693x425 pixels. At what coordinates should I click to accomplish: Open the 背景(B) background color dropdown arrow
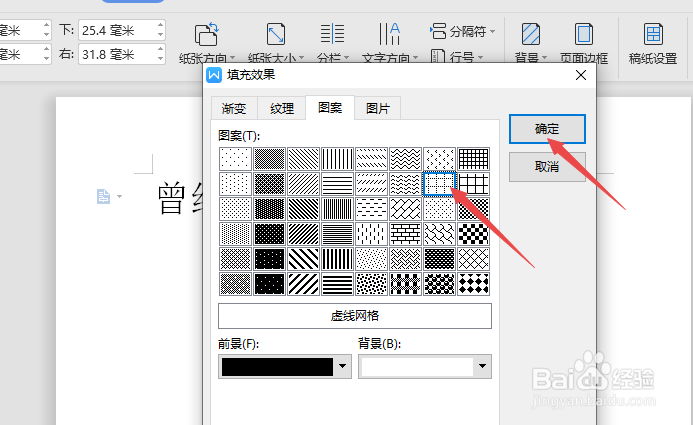coord(483,366)
